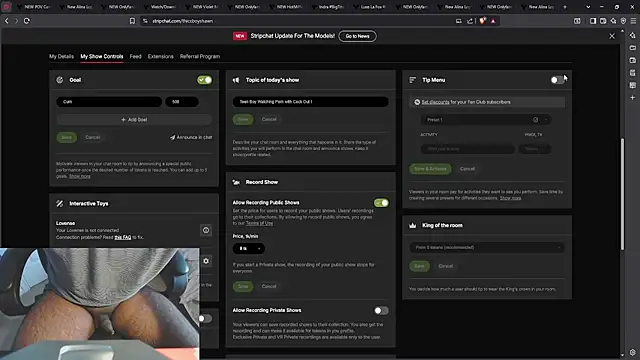This screenshot has height=360, width=640.
Task: Cancel the Goal changes
Action: click(93, 137)
